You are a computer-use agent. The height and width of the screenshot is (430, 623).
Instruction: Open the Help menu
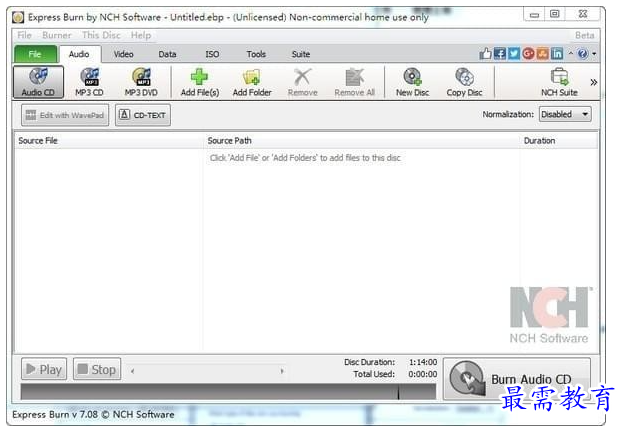tap(141, 35)
